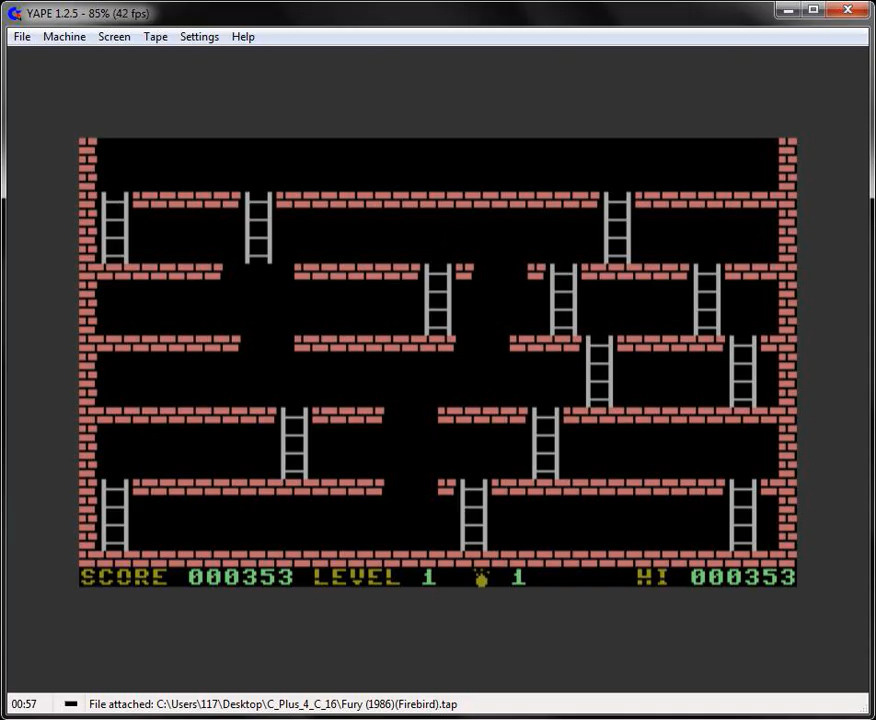Image resolution: width=876 pixels, height=720 pixels.
Task: Click the HI label in the game
Action: pos(653,577)
